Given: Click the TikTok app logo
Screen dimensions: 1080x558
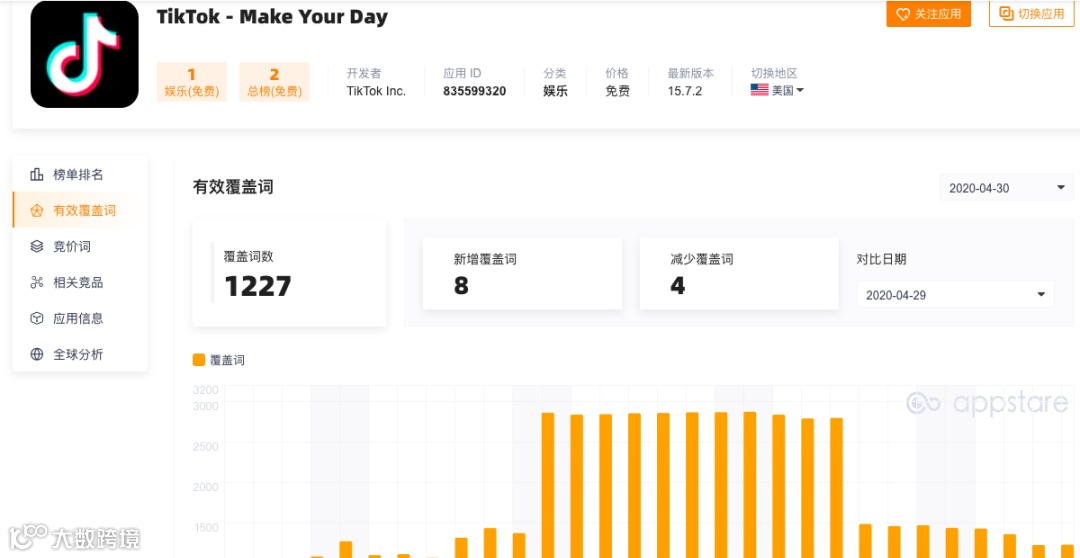Looking at the screenshot, I should click(85, 54).
